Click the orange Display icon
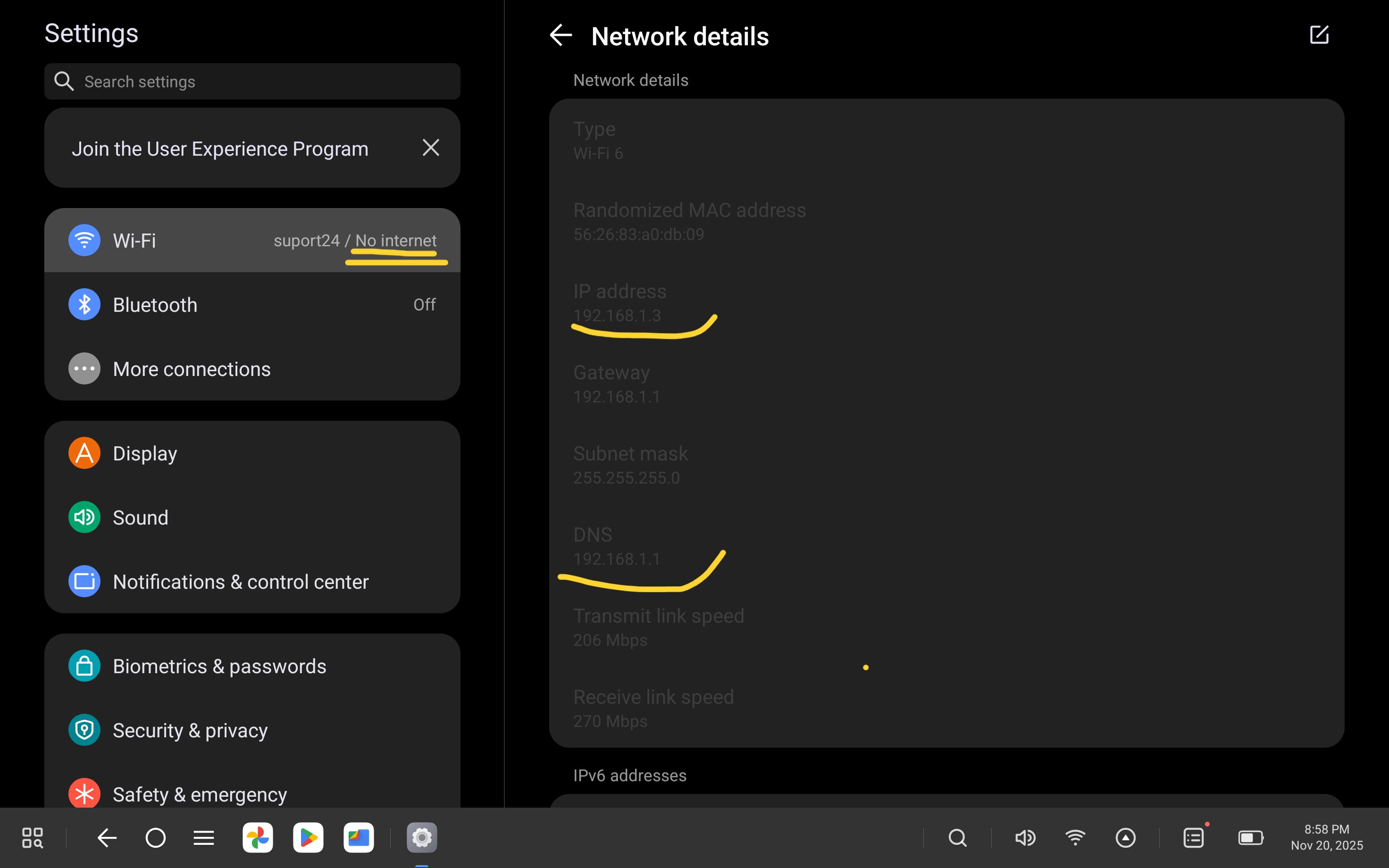The height and width of the screenshot is (868, 1389). tap(84, 453)
